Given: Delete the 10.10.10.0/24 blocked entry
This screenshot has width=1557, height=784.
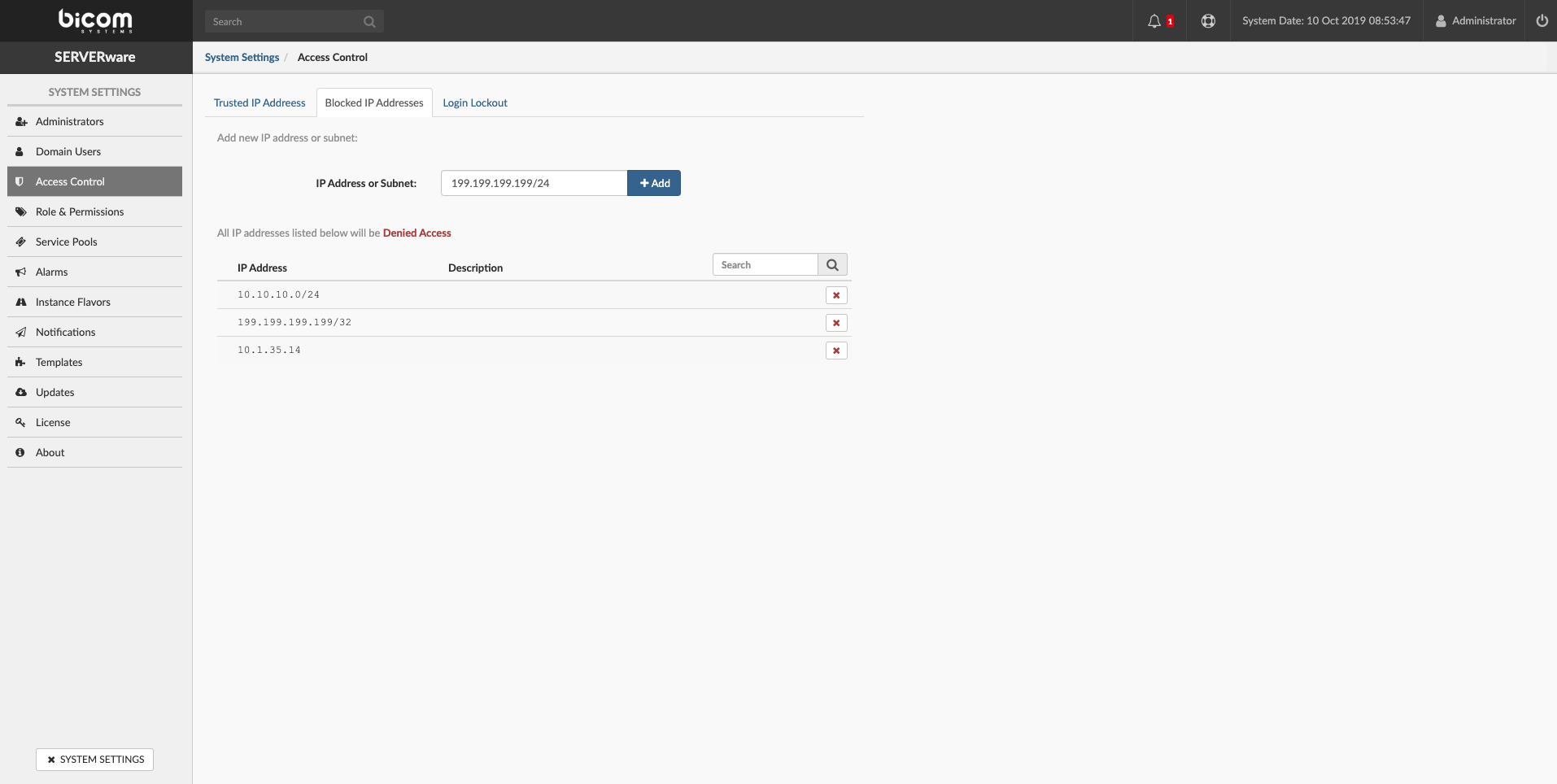Looking at the screenshot, I should (836, 295).
